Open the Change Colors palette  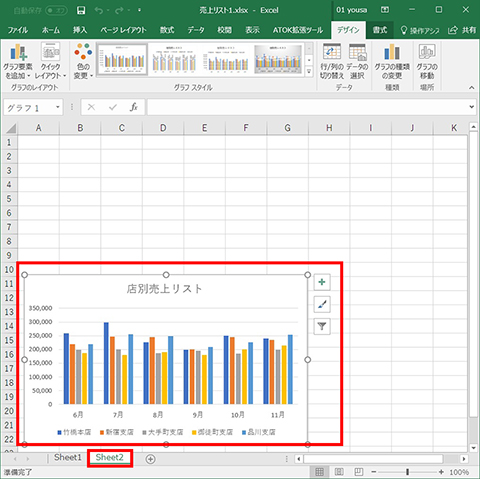coord(83,61)
